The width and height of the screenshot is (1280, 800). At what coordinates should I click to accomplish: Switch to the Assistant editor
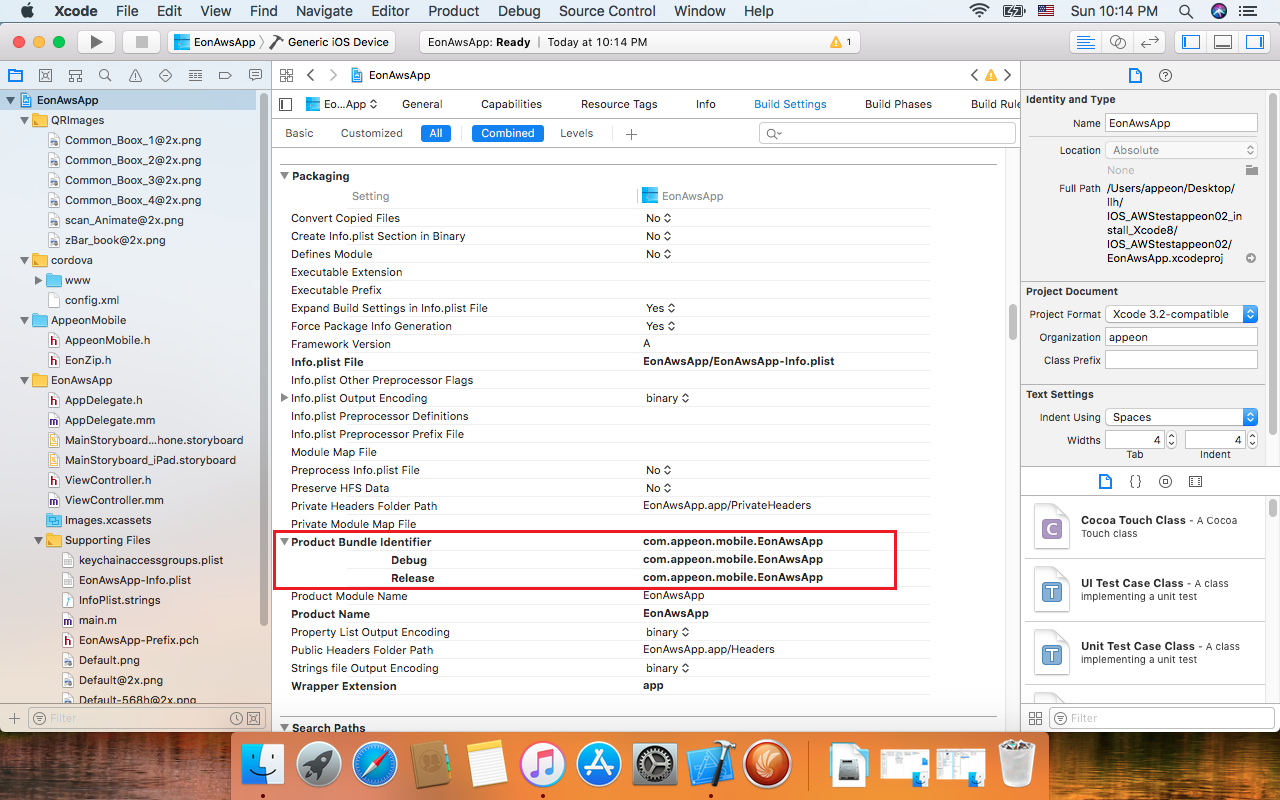pos(1118,42)
